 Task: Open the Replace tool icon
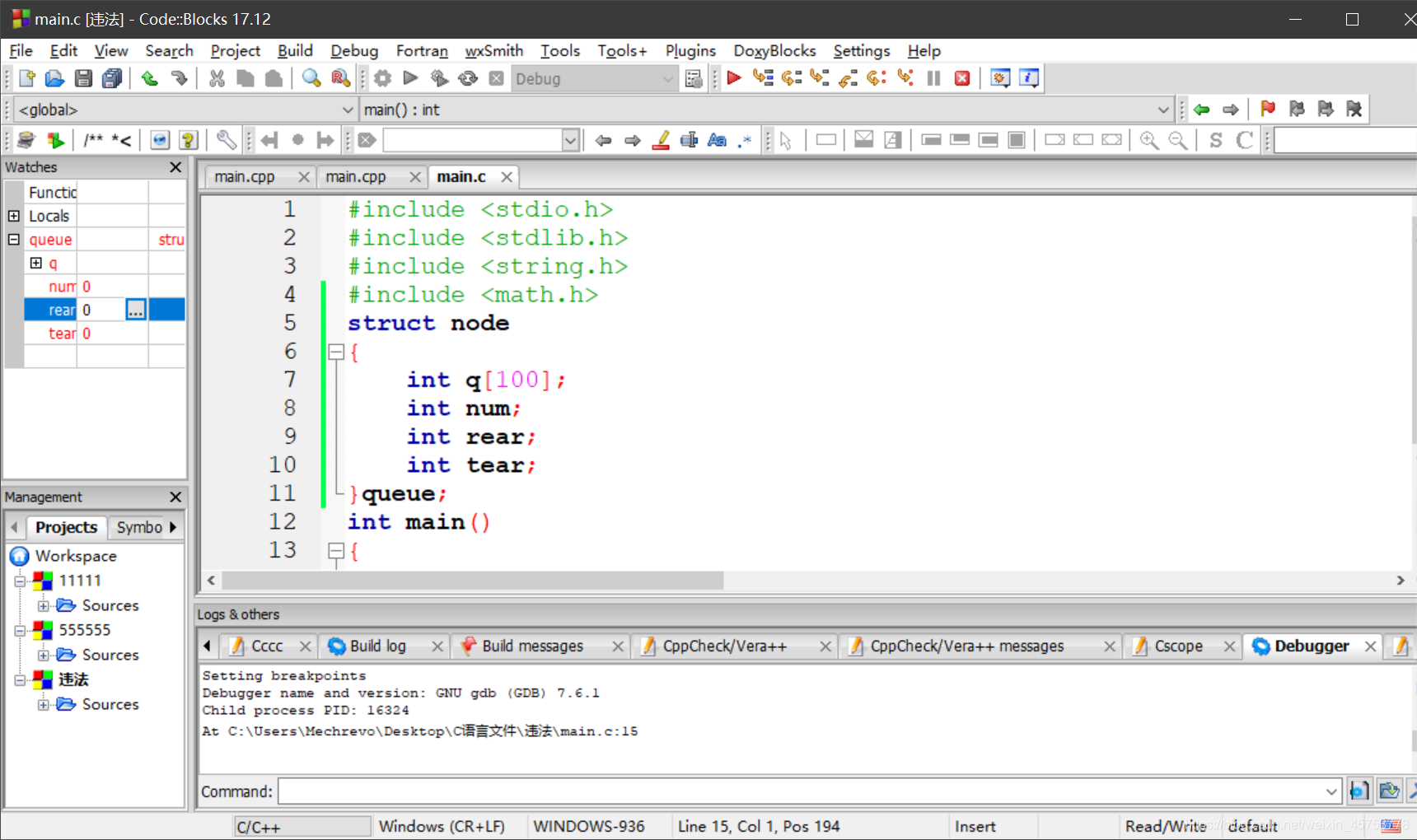point(339,78)
